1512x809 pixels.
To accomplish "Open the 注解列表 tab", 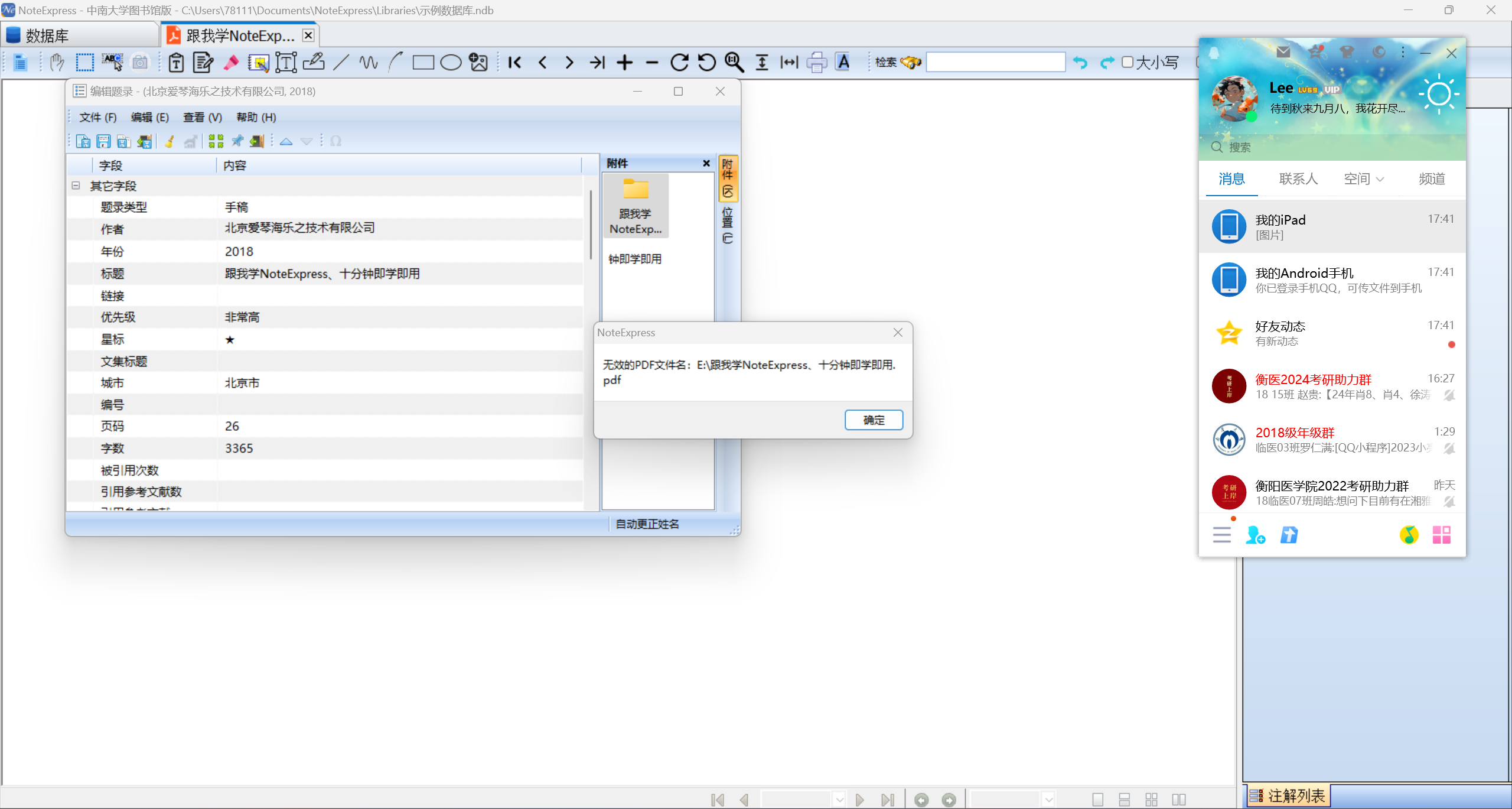I will (x=1288, y=796).
